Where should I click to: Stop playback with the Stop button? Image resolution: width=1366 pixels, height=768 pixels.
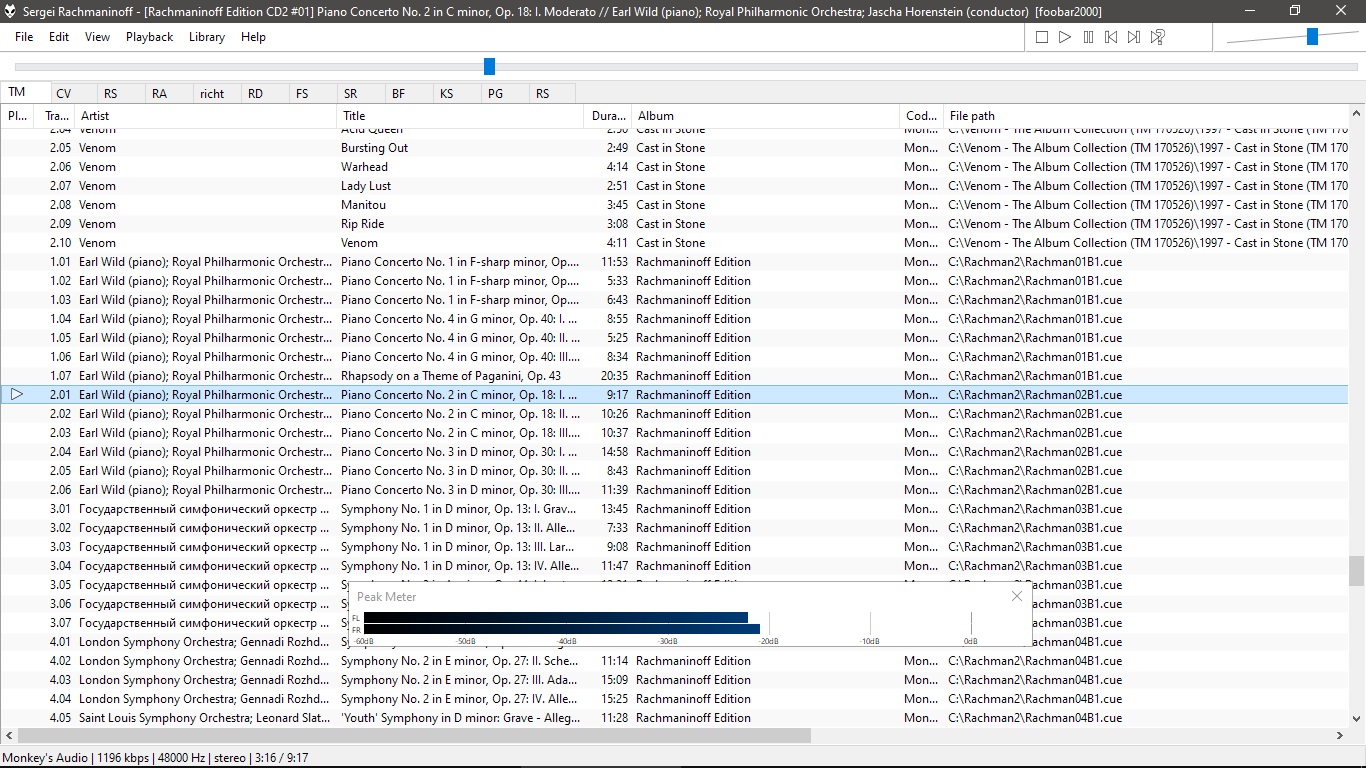point(1042,37)
